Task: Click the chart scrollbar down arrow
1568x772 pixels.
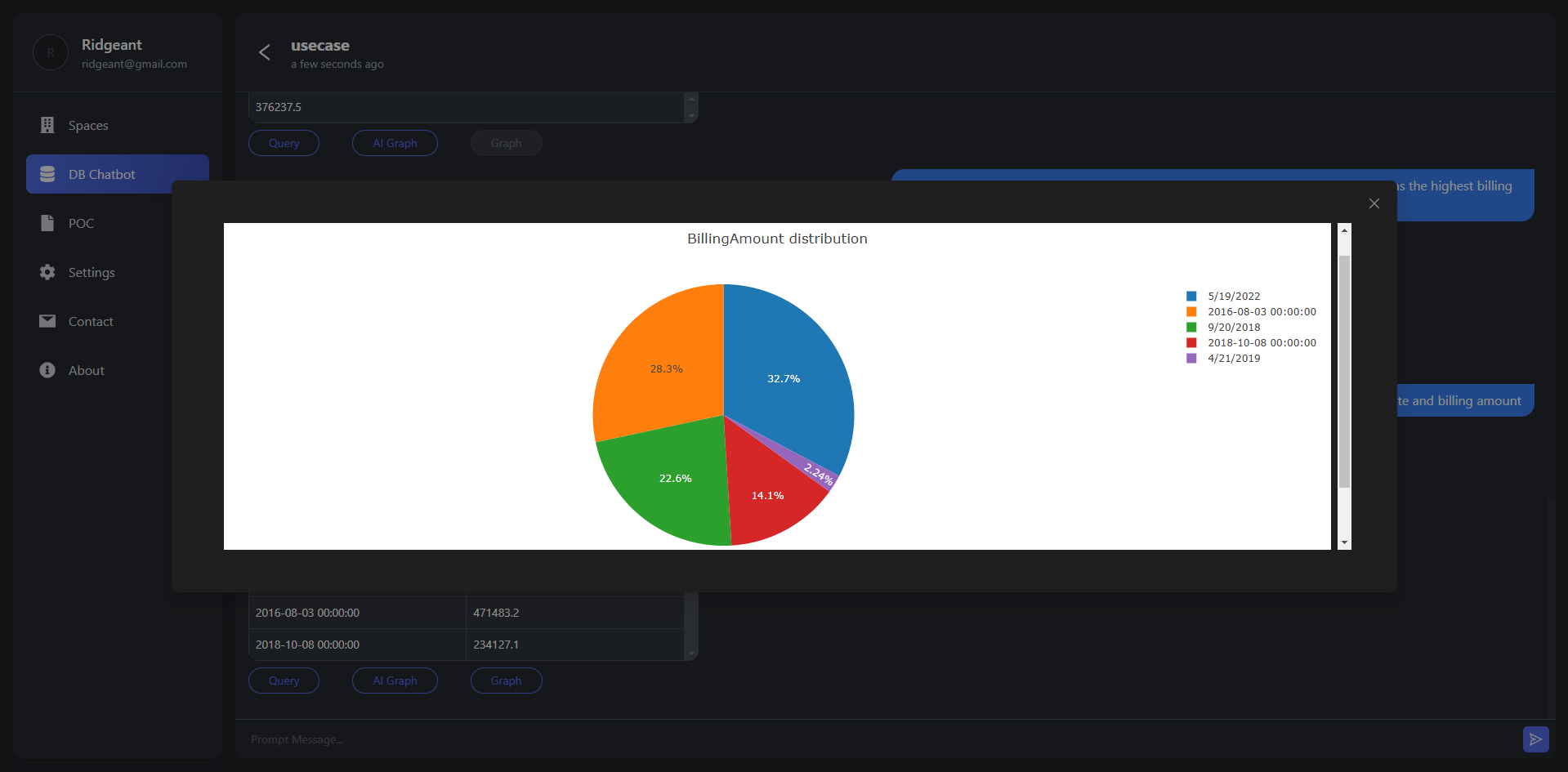Action: (1344, 542)
